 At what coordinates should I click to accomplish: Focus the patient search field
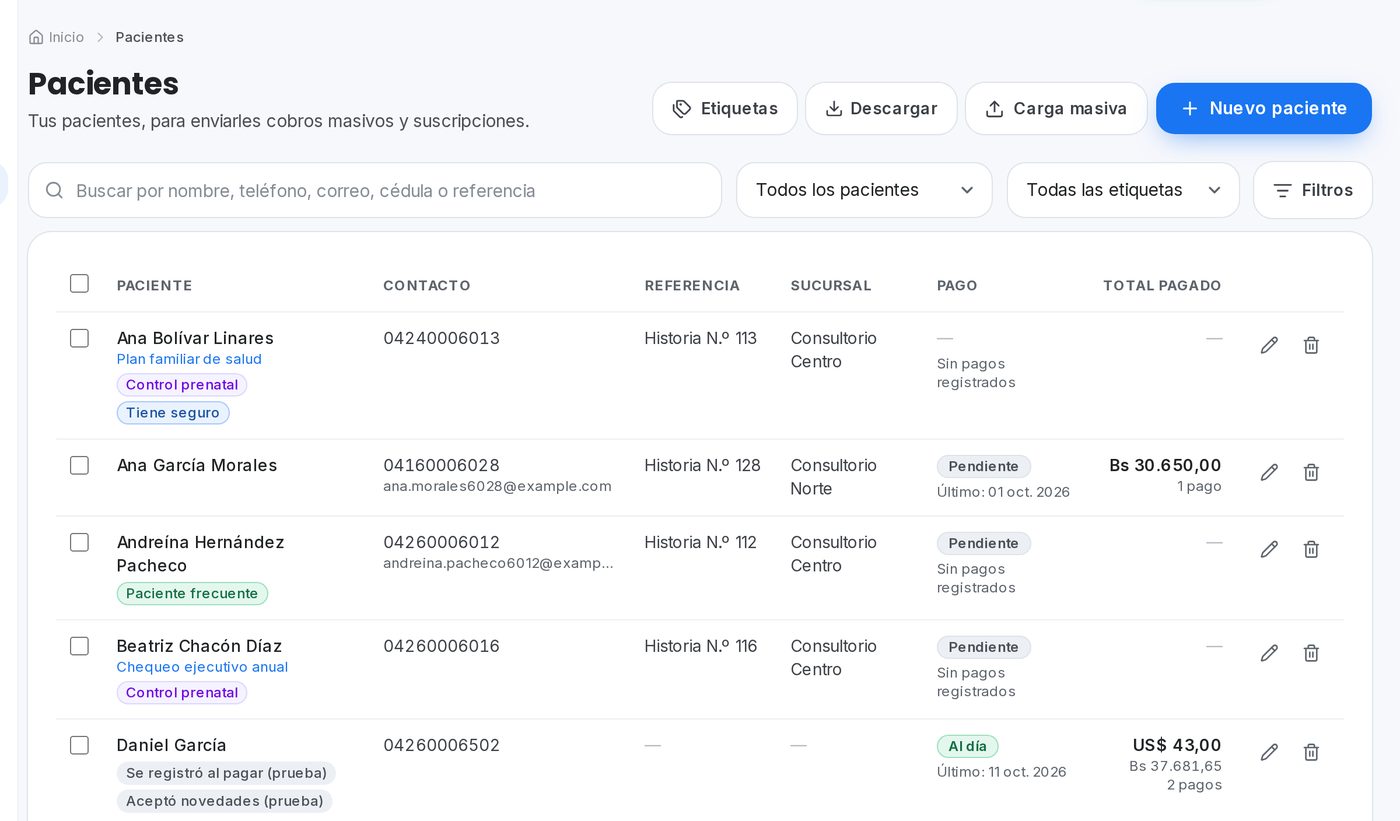pos(375,190)
